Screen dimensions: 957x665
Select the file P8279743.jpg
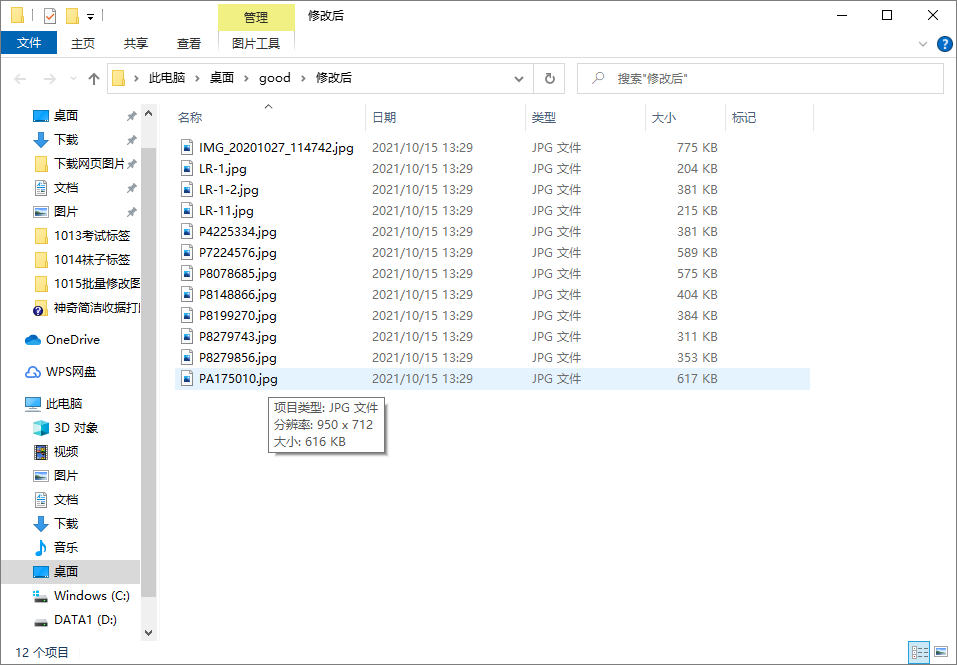point(237,337)
